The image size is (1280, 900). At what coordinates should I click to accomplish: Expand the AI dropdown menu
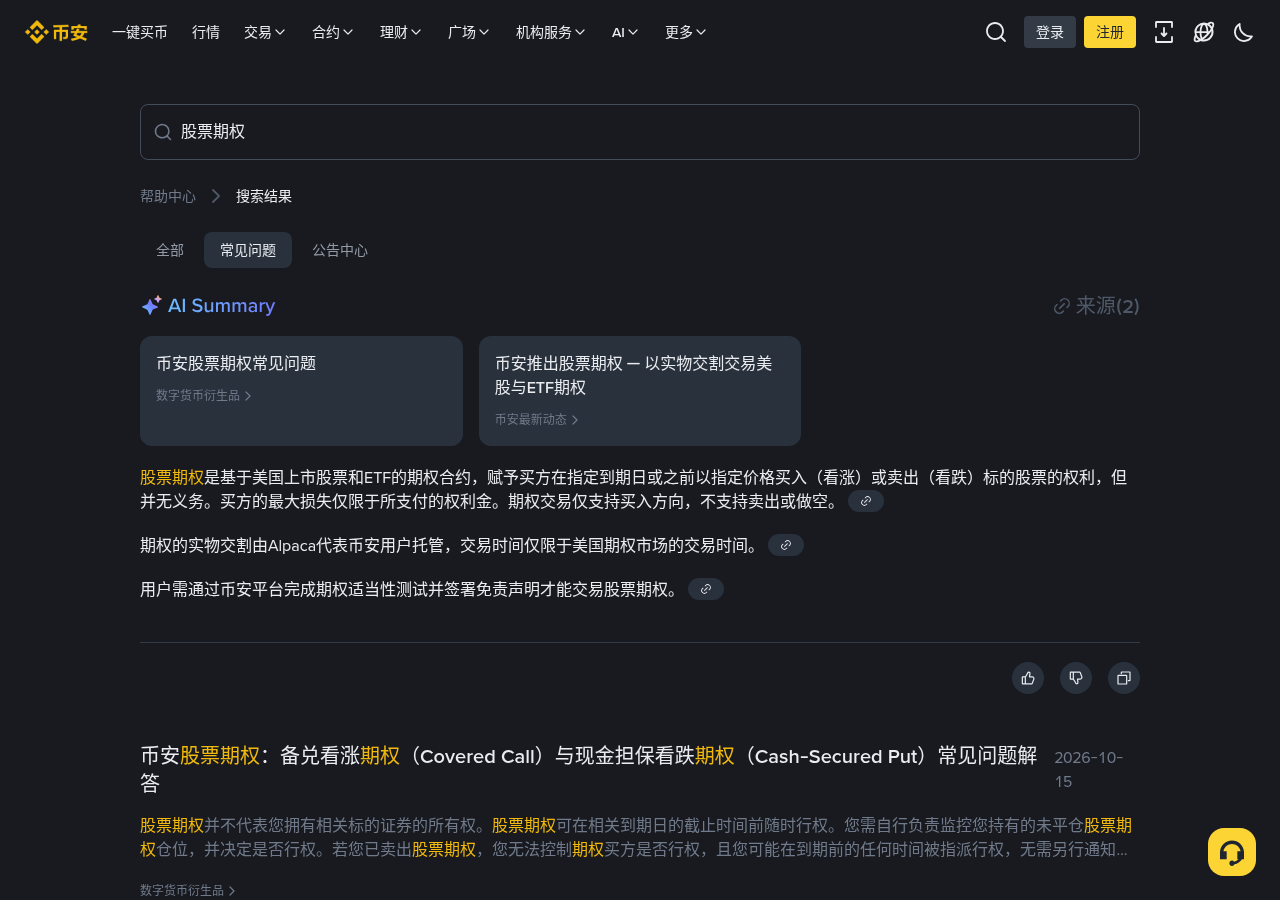[625, 32]
